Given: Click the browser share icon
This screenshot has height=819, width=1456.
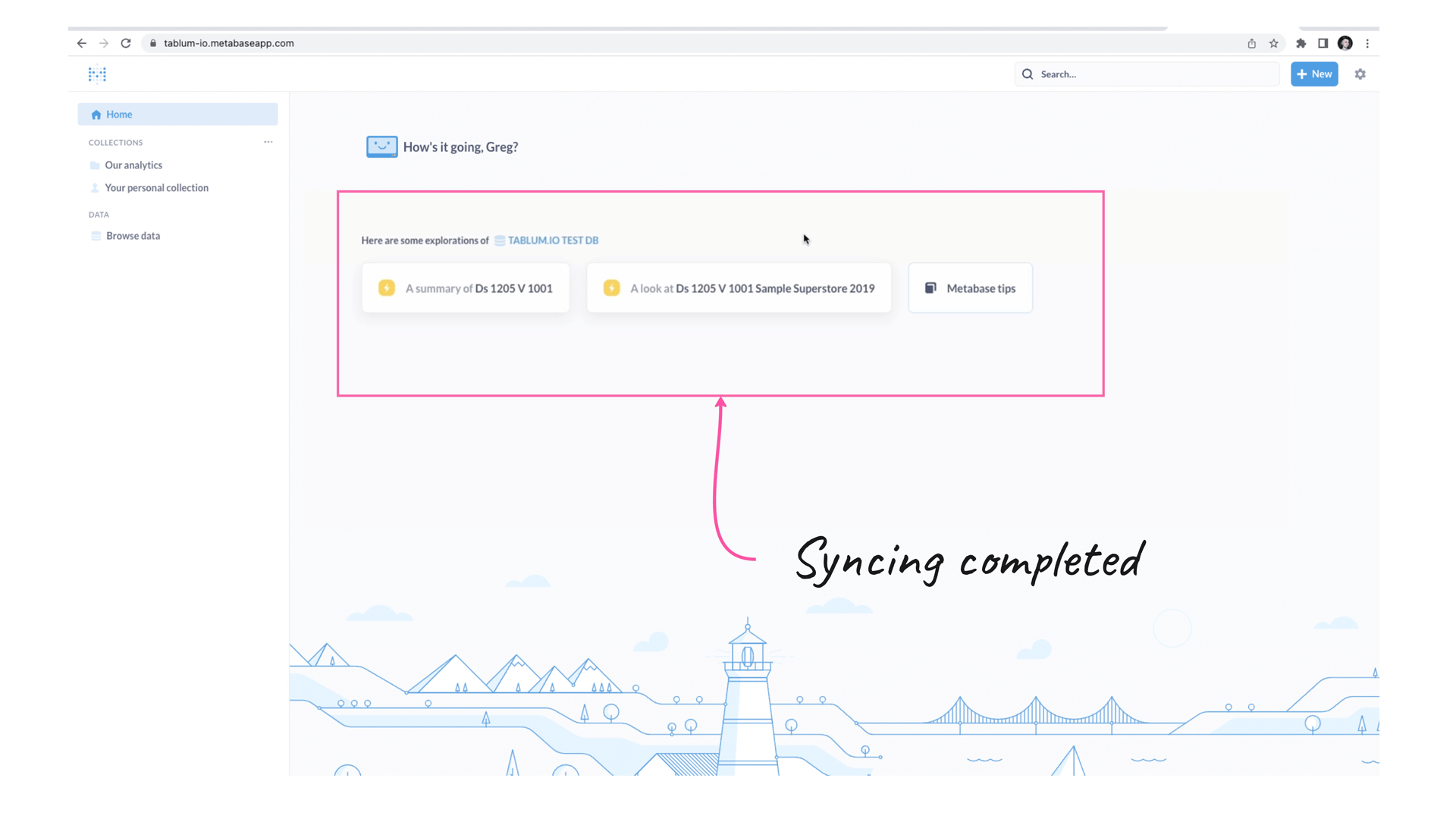Looking at the screenshot, I should (x=1252, y=43).
